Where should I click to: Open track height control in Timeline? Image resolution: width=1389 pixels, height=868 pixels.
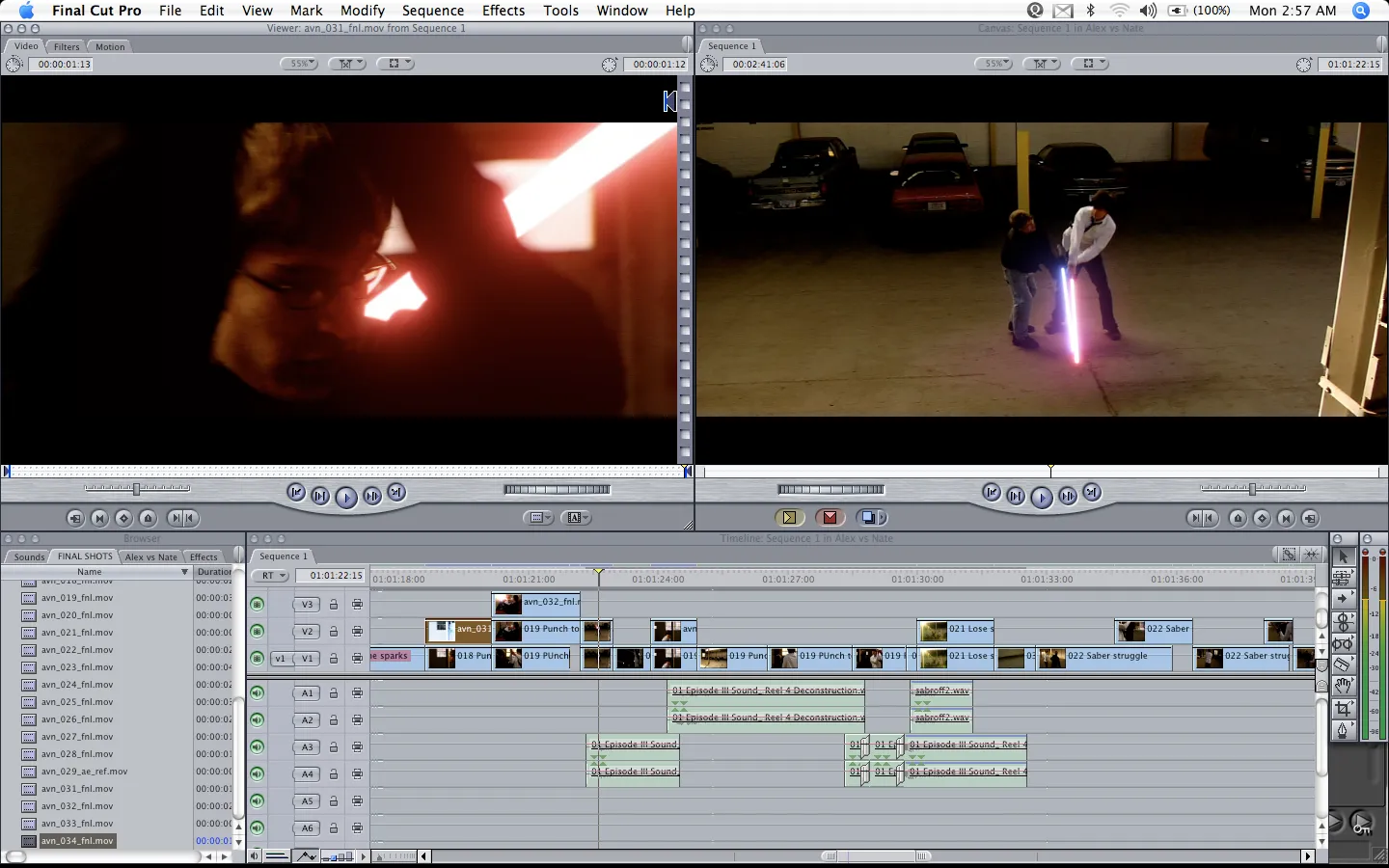coord(338,856)
